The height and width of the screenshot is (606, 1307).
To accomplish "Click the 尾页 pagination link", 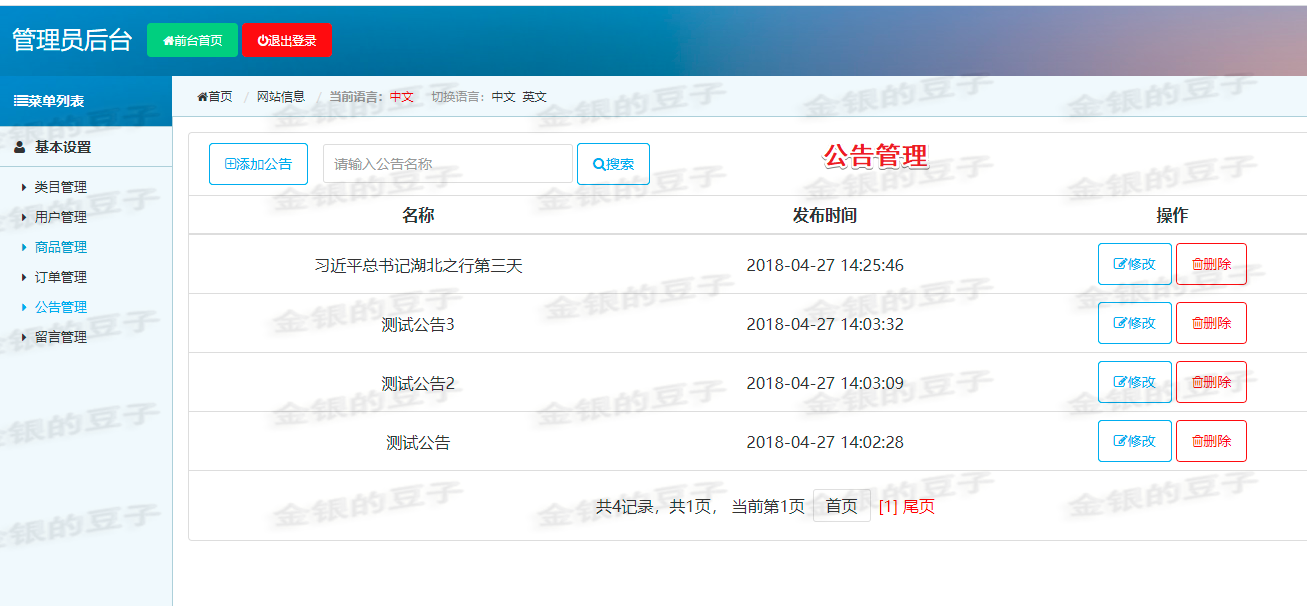I will (x=919, y=507).
